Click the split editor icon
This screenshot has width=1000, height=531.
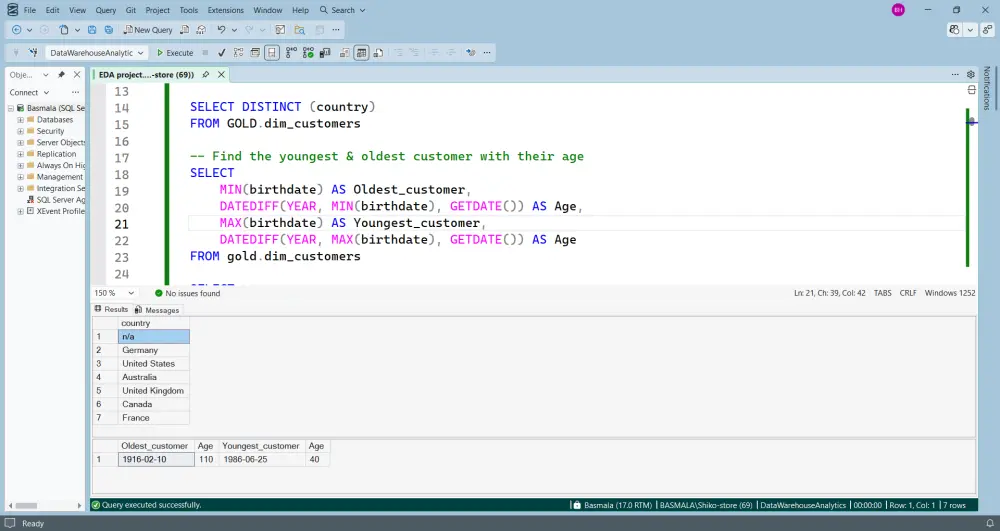[971, 90]
